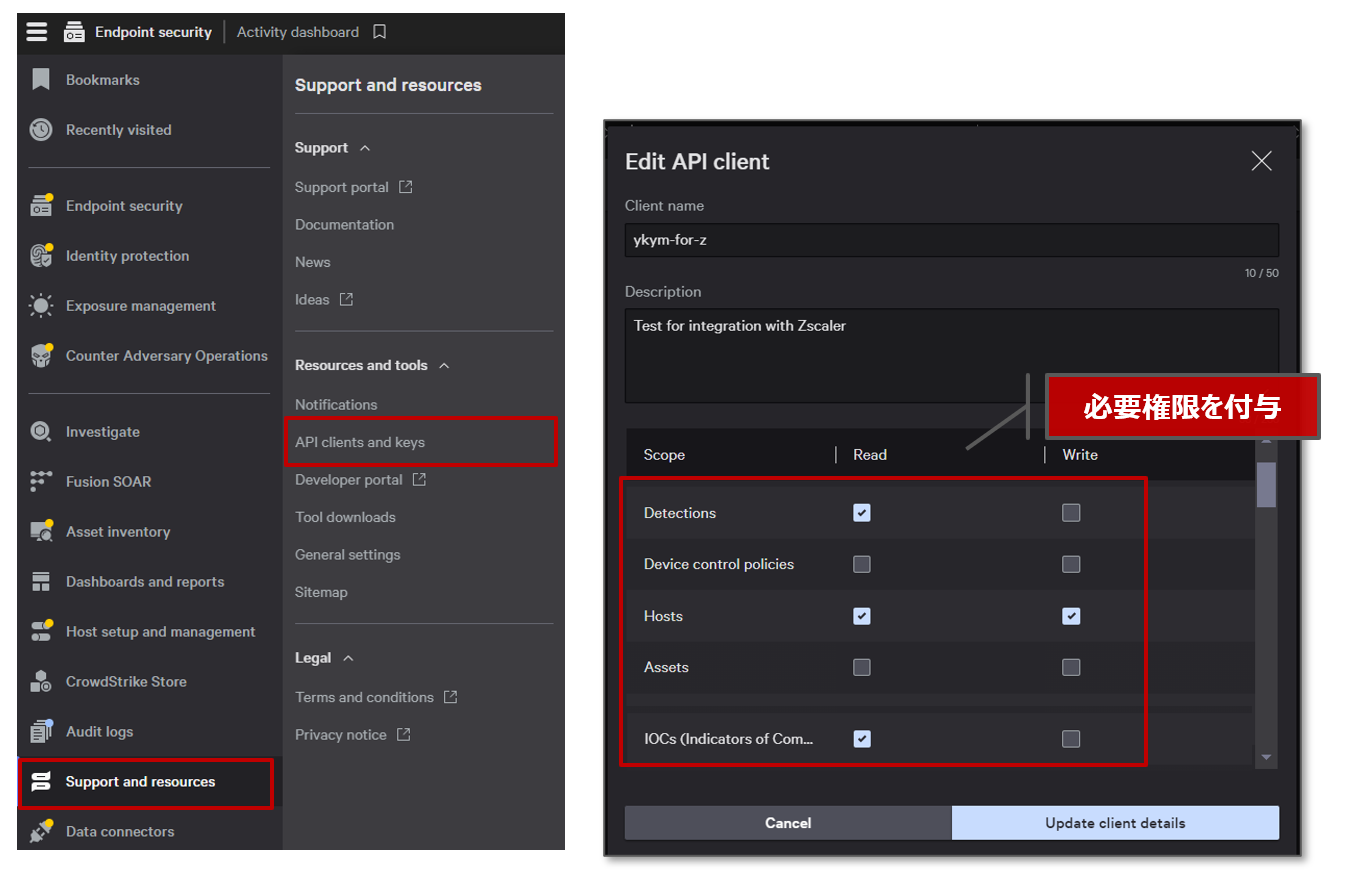The height and width of the screenshot is (870, 1347).
Task: Click the Support and resources icon
Action: pos(41,782)
